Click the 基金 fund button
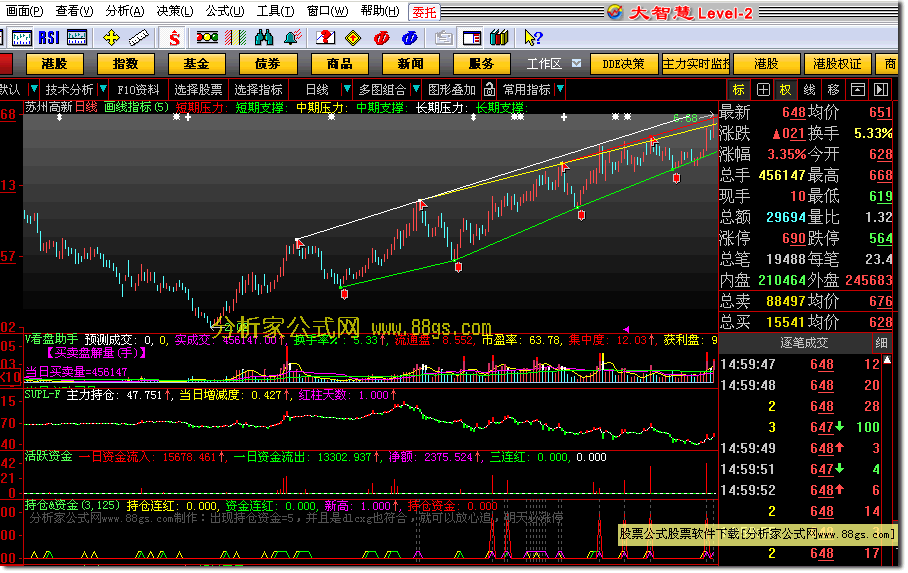 point(196,64)
